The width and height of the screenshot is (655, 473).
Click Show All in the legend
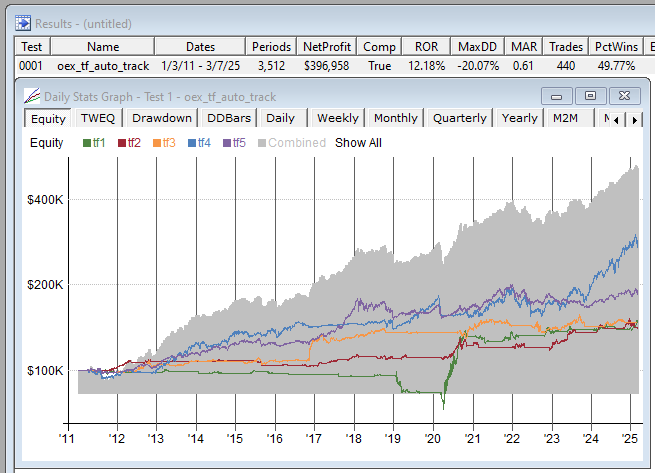point(358,143)
